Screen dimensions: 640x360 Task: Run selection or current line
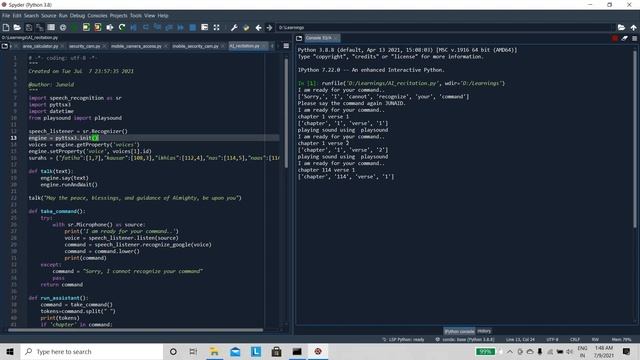click(110, 27)
